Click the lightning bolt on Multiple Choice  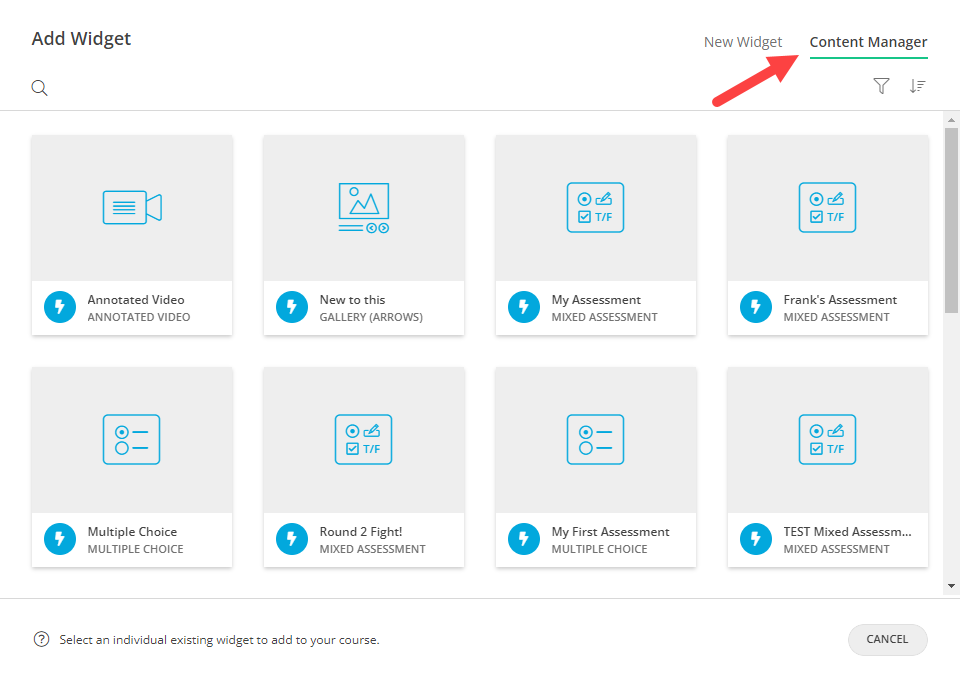tap(59, 539)
